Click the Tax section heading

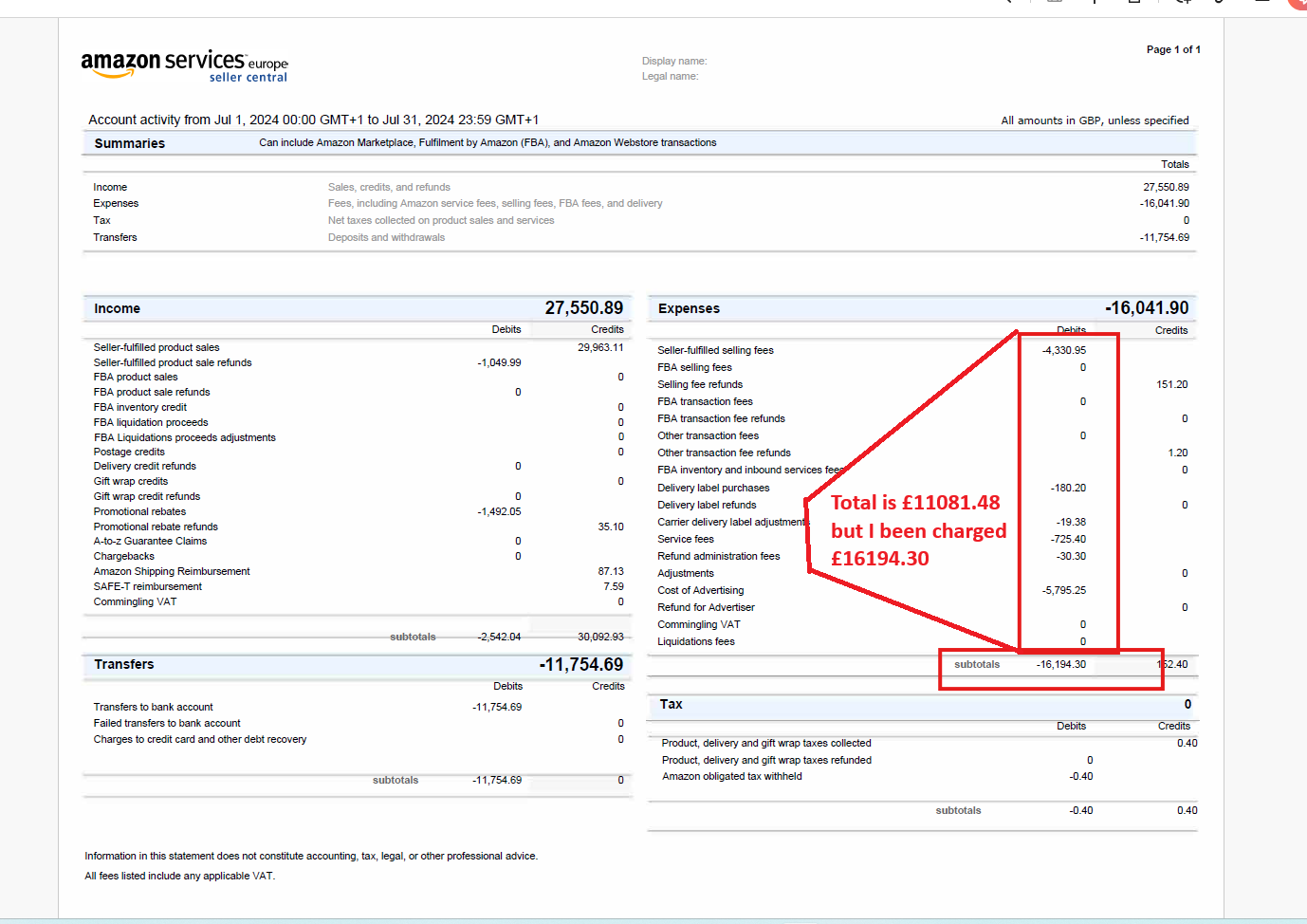[x=671, y=704]
